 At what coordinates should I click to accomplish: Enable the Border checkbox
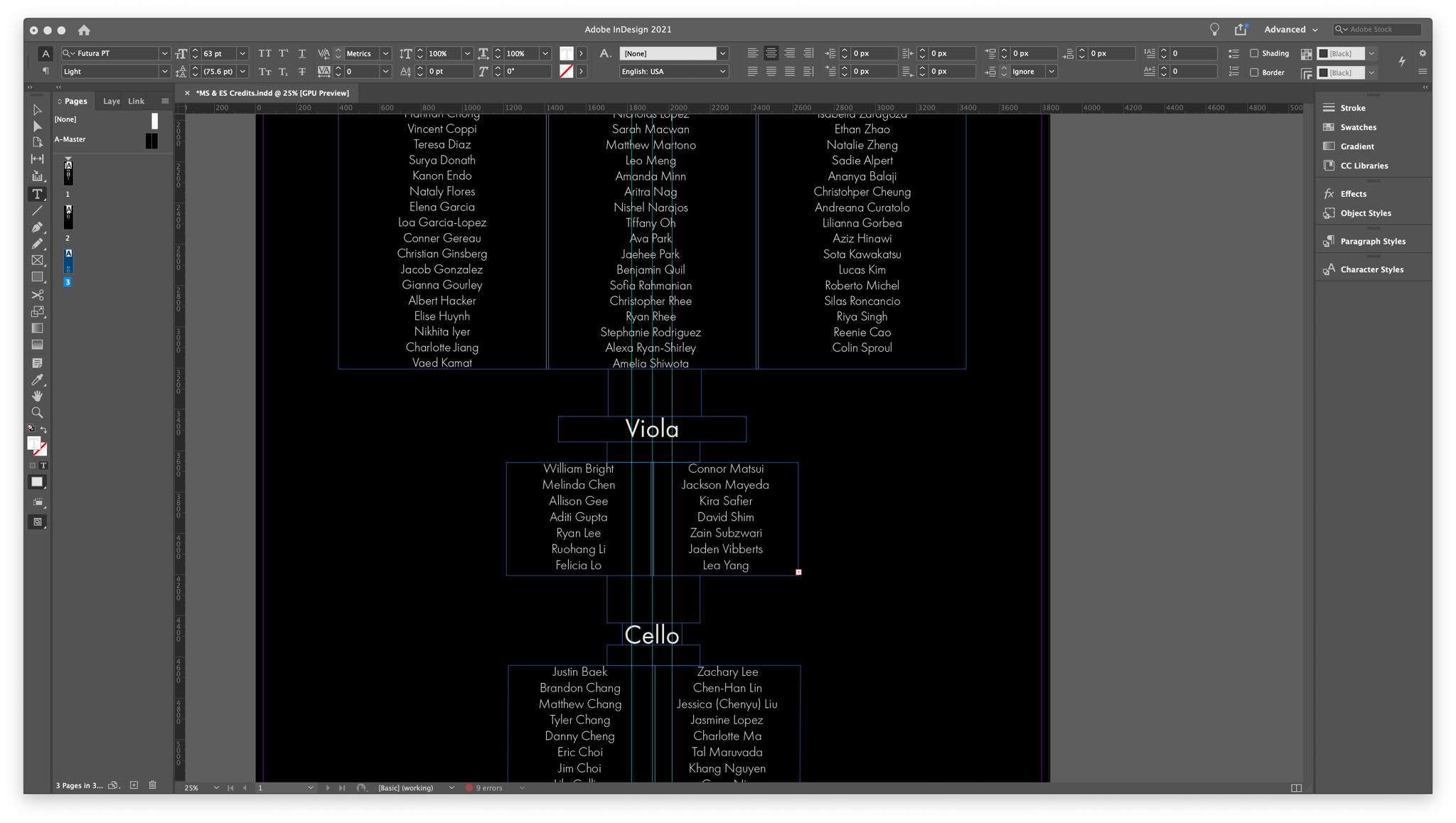pos(1254,72)
